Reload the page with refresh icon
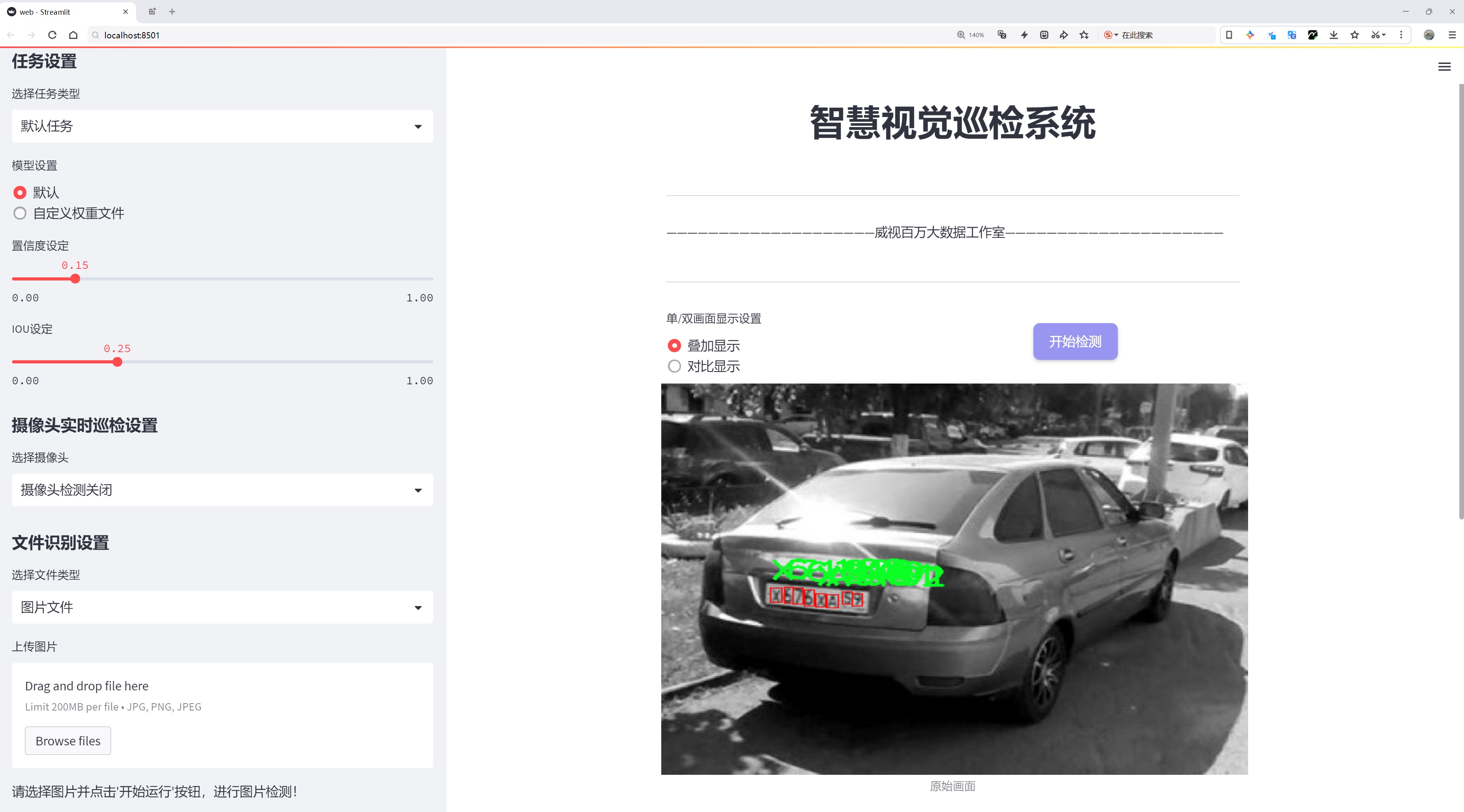Screen dimensions: 1464x812 pos(52,35)
